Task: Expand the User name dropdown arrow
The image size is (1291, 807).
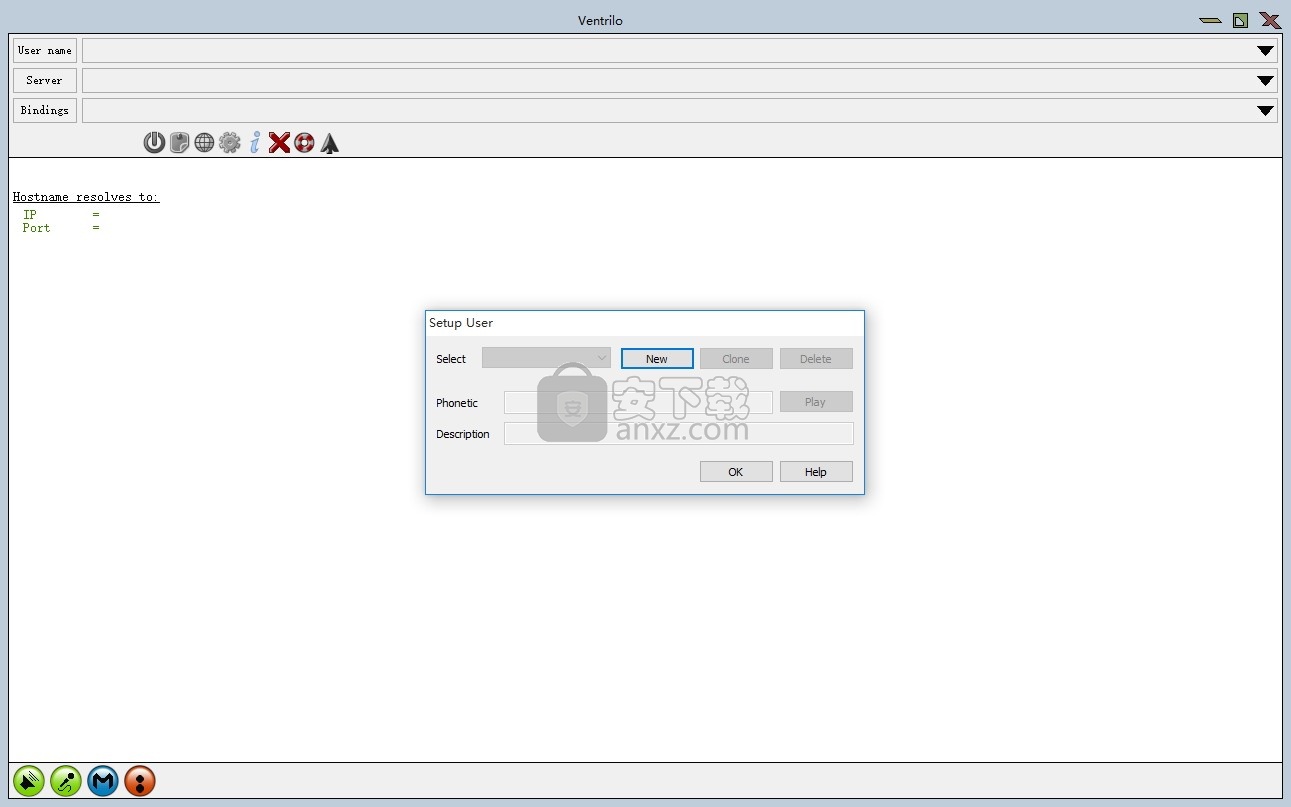Action: 1265,51
